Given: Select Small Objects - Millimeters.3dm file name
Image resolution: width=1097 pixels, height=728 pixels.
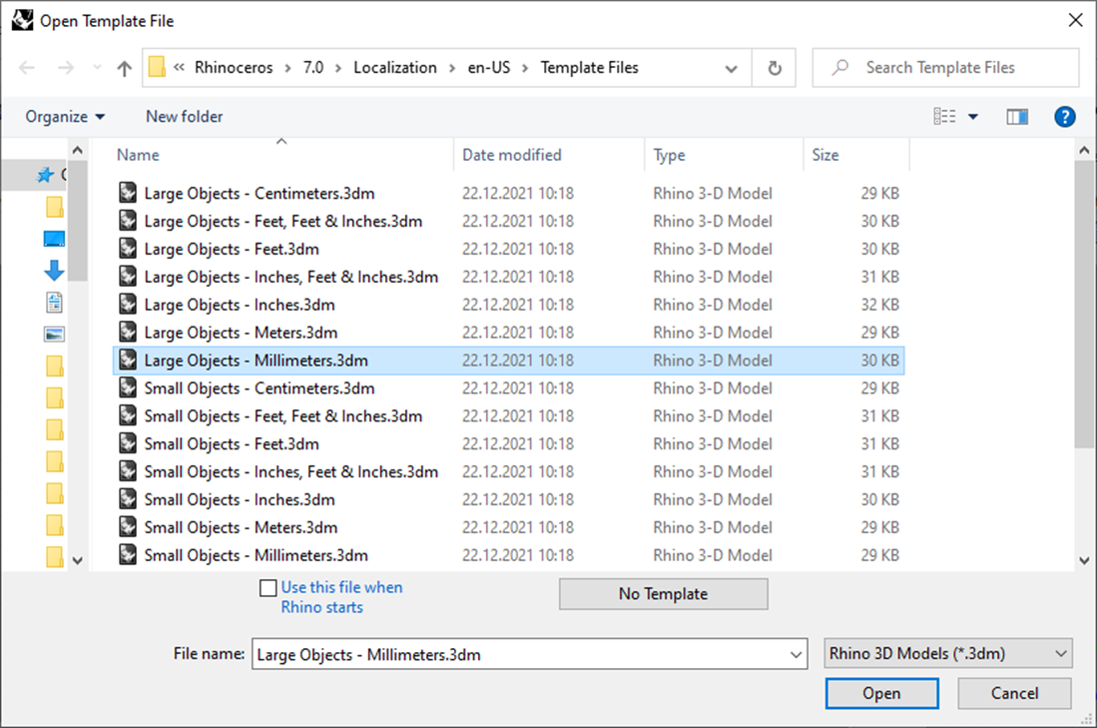Looking at the screenshot, I should point(256,555).
